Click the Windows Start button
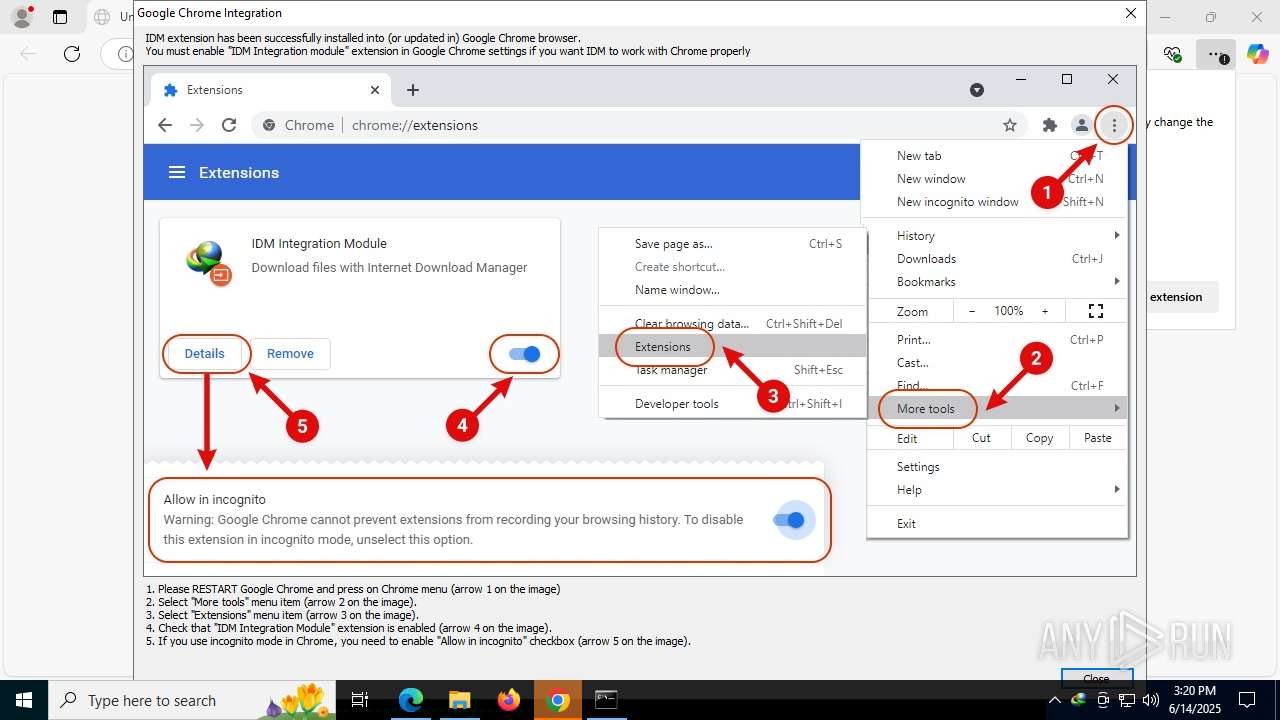1280x720 pixels. point(23,700)
